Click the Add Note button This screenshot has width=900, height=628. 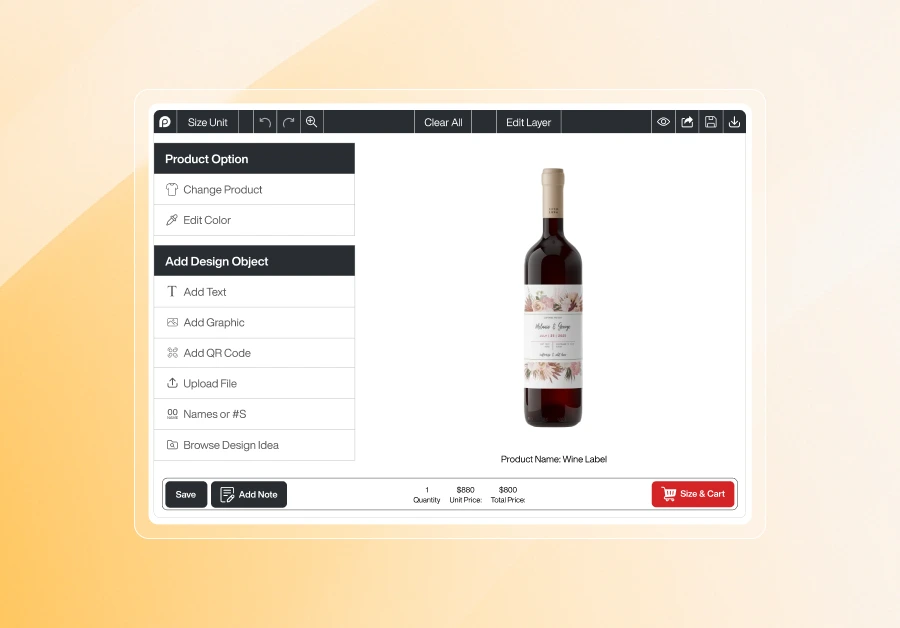tap(249, 494)
